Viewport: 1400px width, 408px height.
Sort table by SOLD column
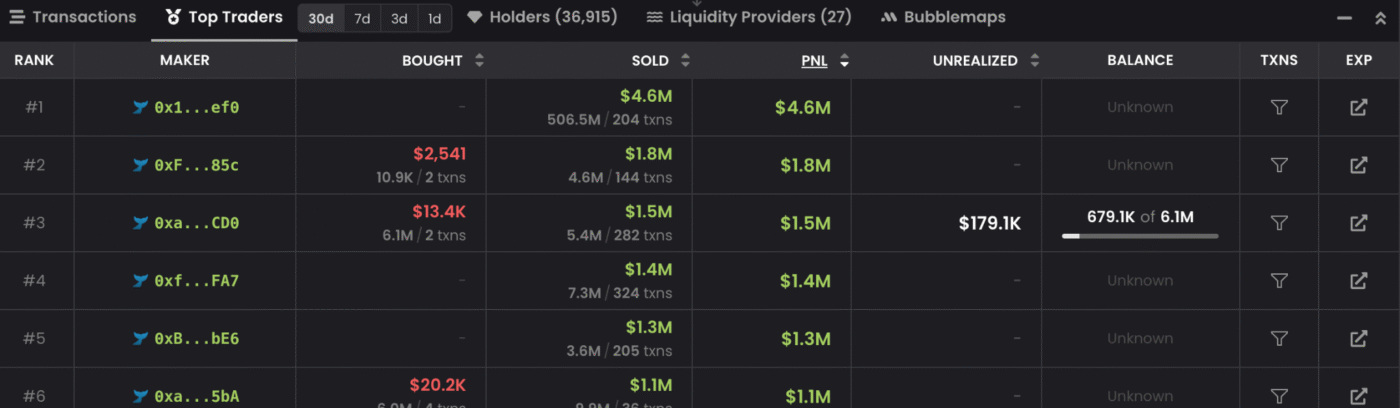[x=685, y=61]
